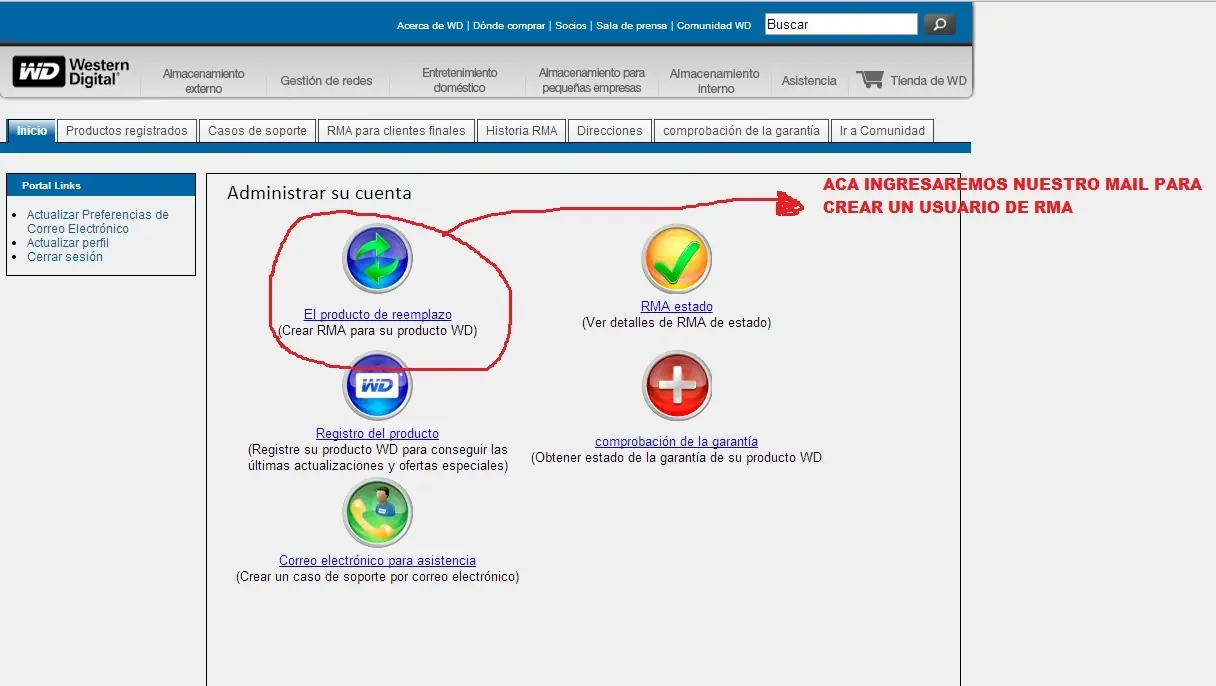This screenshot has width=1216, height=686.
Task: Switch to the Direcciones tab
Action: pos(610,131)
